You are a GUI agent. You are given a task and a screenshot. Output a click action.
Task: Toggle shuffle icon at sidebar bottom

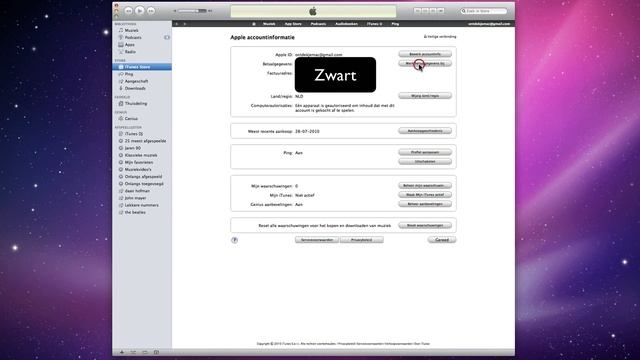pos(133,352)
